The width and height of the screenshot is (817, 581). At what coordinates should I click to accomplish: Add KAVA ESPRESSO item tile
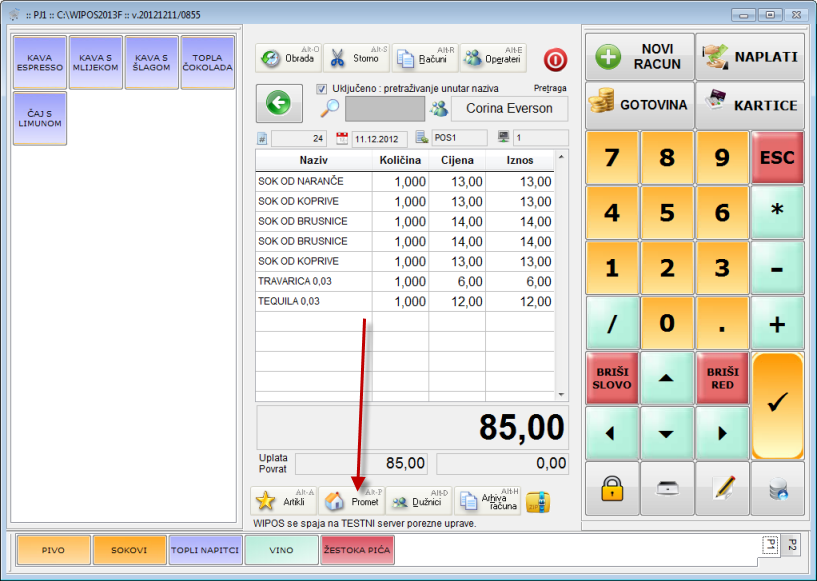click(x=40, y=62)
